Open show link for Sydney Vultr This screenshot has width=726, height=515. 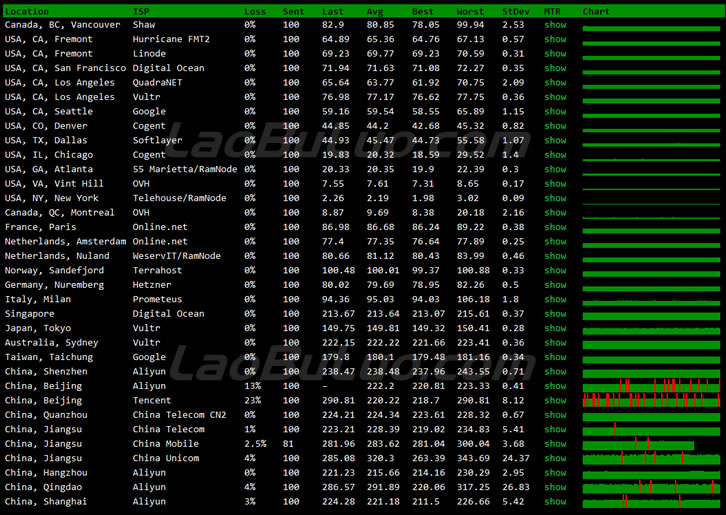point(555,343)
